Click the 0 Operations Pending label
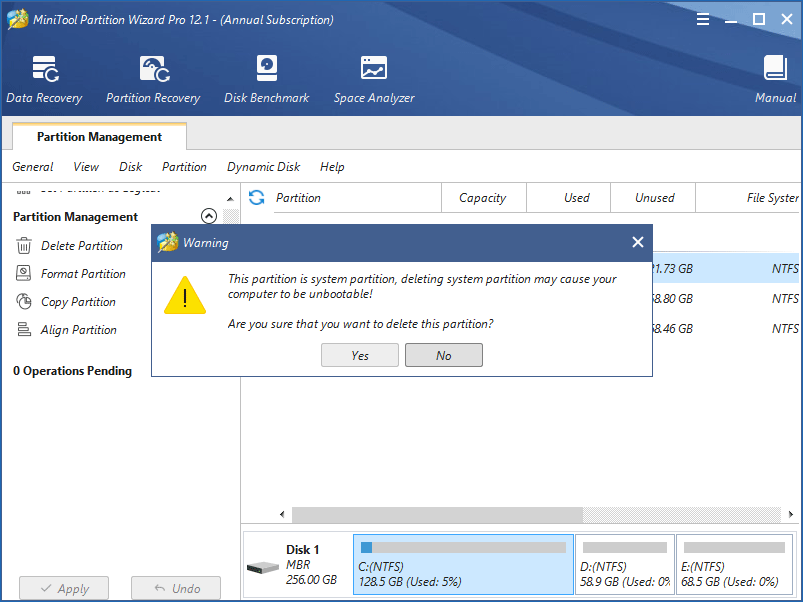Image resolution: width=803 pixels, height=602 pixels. (x=72, y=371)
